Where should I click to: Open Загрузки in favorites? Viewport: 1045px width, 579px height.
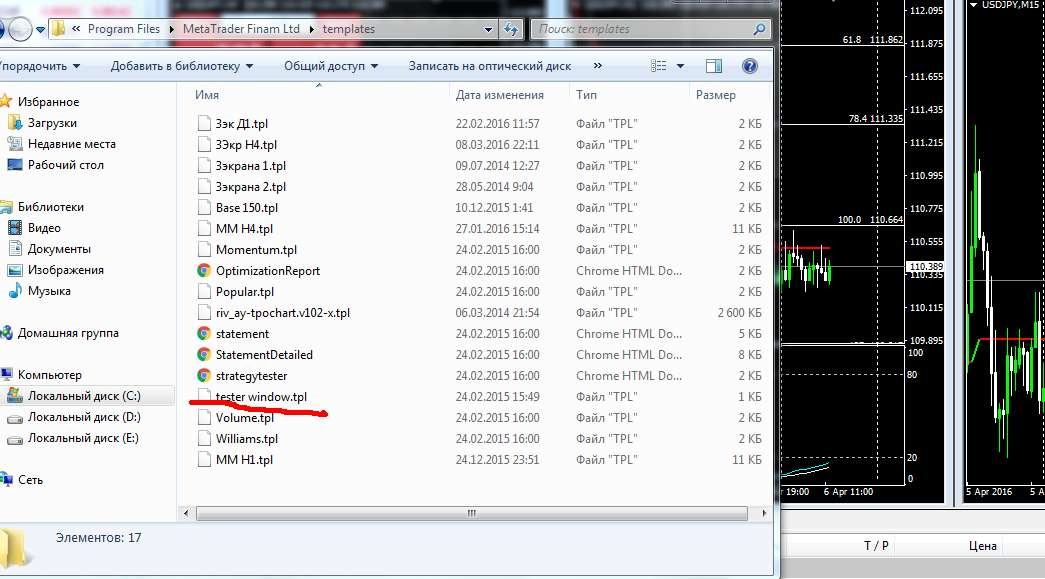pos(52,123)
